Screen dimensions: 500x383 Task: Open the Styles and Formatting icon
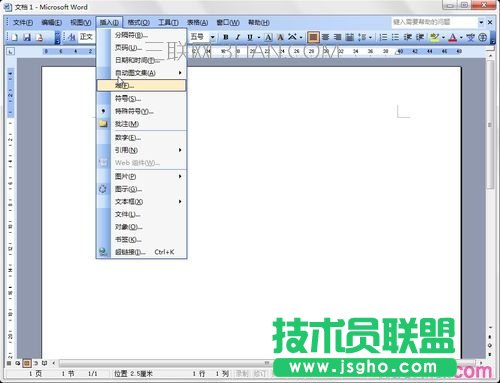[x=71, y=37]
